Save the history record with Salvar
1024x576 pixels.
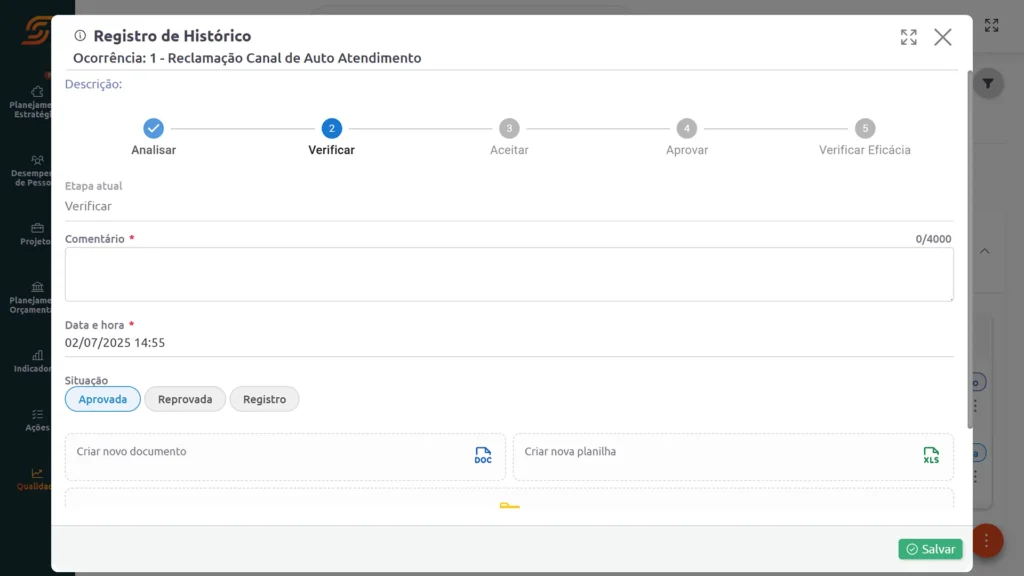(x=930, y=549)
